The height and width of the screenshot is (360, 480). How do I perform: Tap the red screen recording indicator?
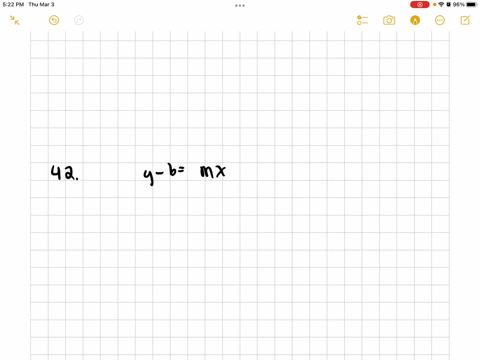[x=420, y=5]
